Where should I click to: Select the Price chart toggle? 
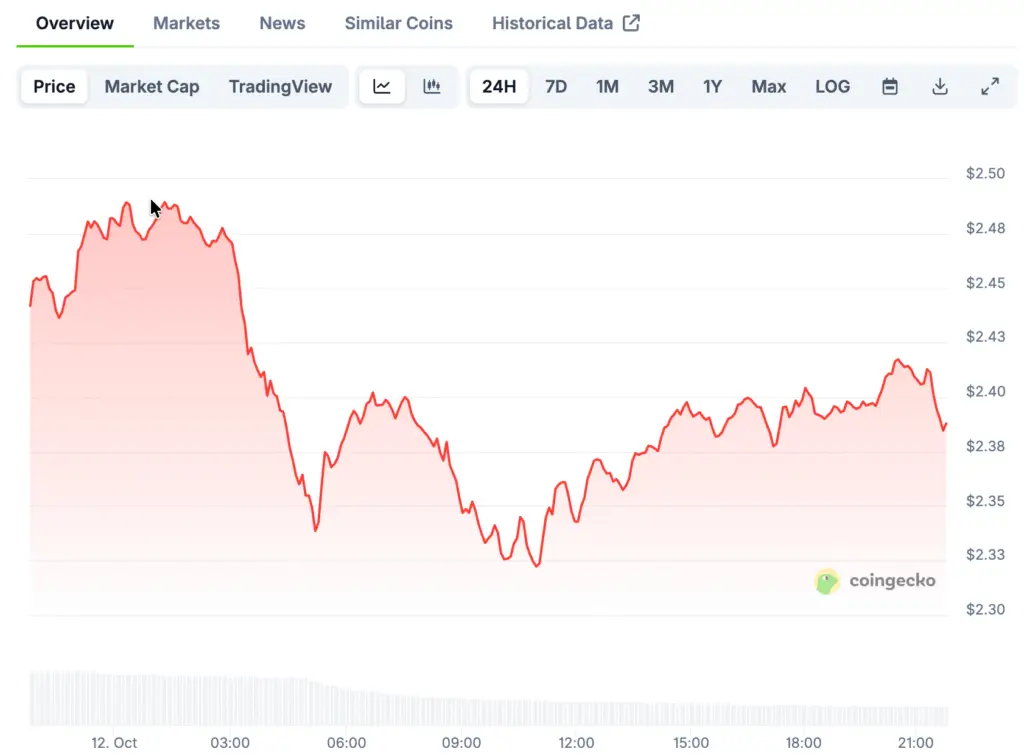[54, 87]
